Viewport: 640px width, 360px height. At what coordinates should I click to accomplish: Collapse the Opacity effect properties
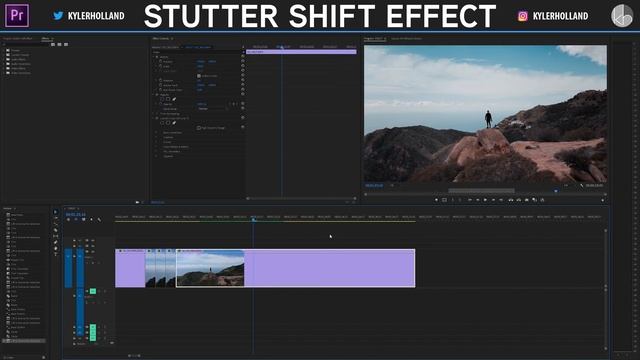[154, 95]
